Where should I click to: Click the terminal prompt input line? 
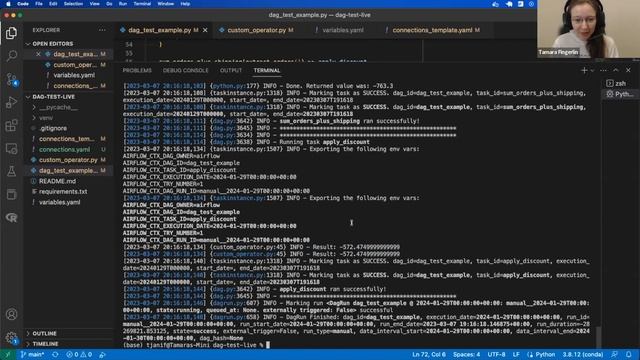pyautogui.click(x=196, y=345)
